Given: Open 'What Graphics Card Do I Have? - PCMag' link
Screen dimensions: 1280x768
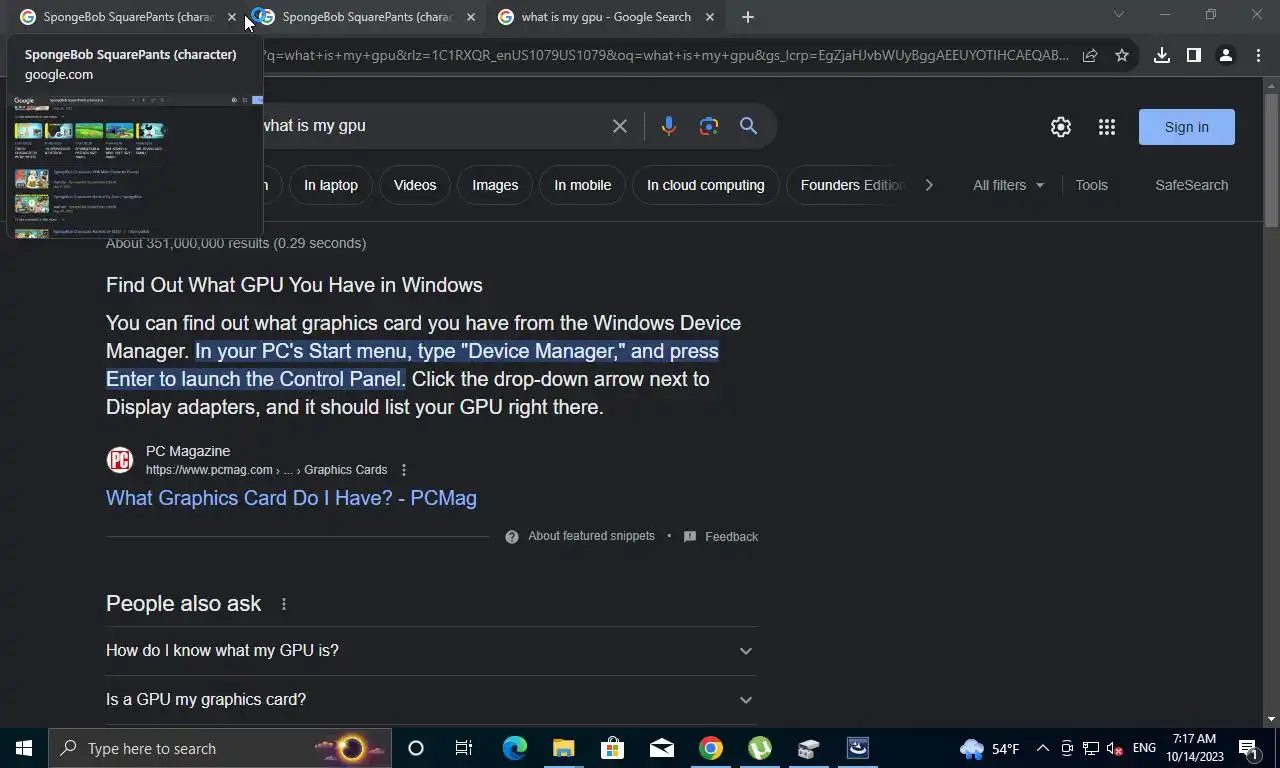Looking at the screenshot, I should pyautogui.click(x=291, y=498).
